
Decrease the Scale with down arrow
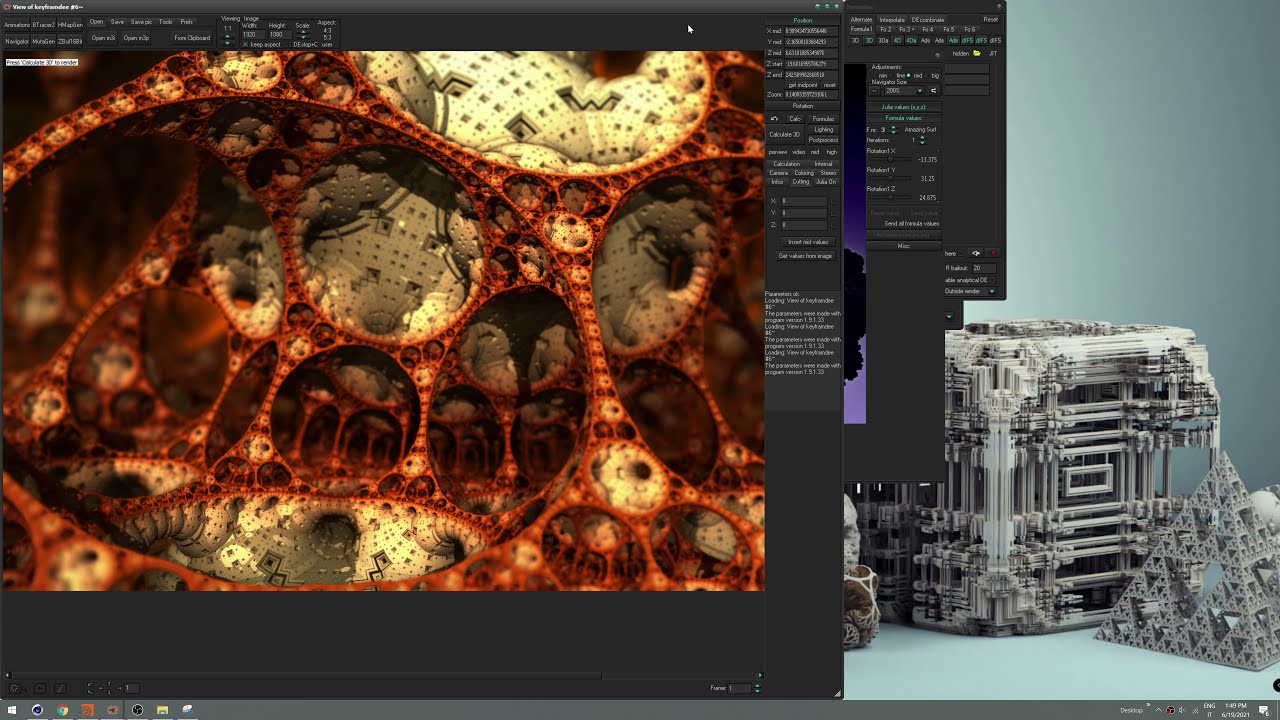[303, 38]
